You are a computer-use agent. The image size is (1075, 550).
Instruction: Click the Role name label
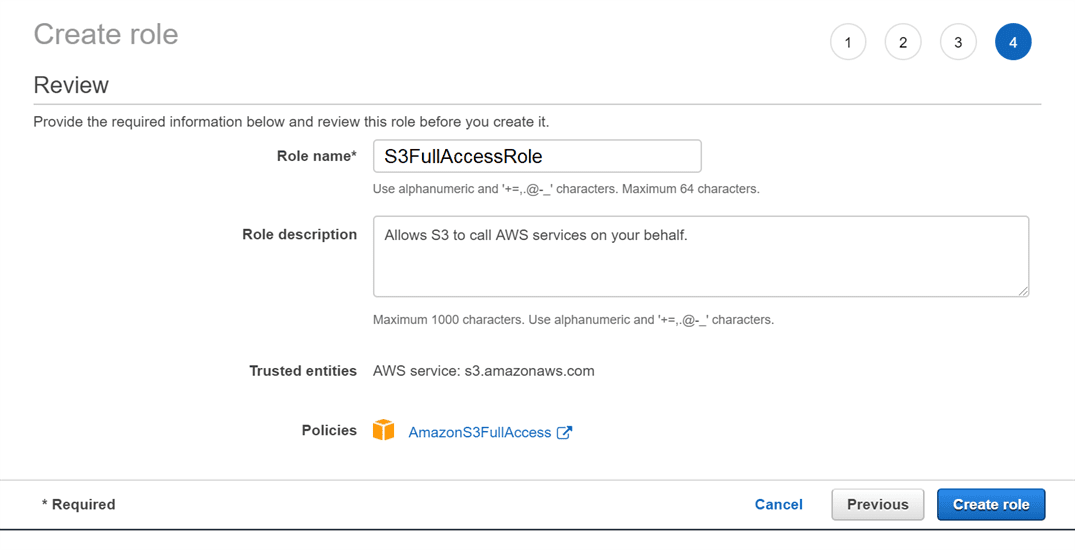click(316, 156)
